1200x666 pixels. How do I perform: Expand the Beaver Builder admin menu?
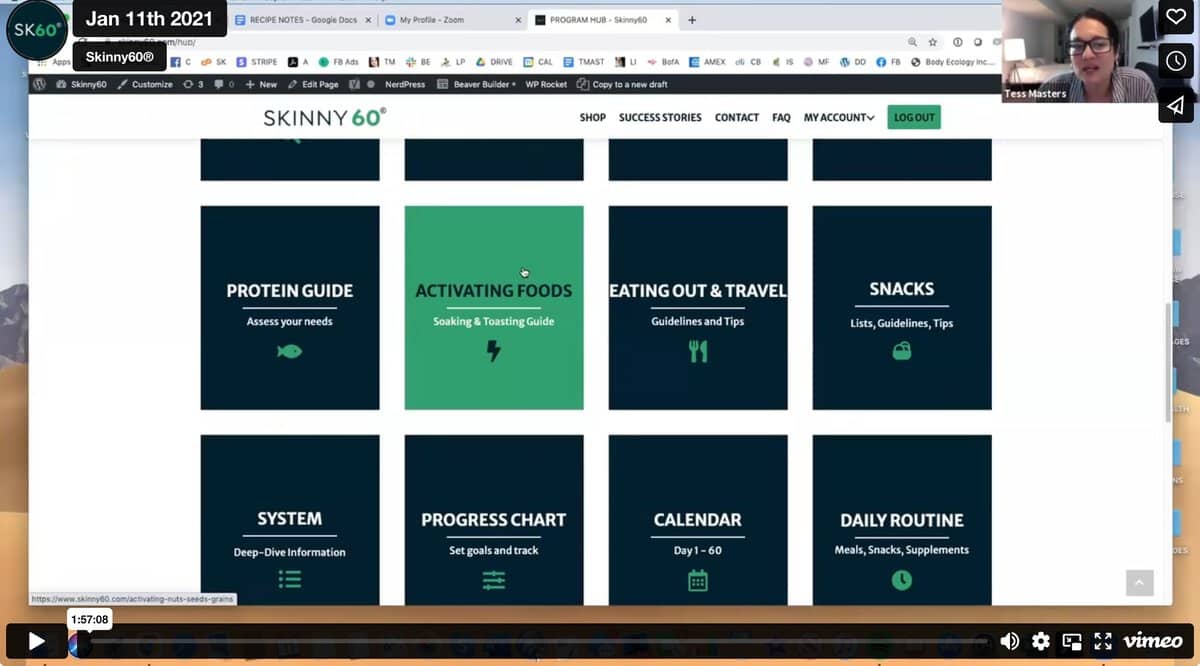pos(477,84)
